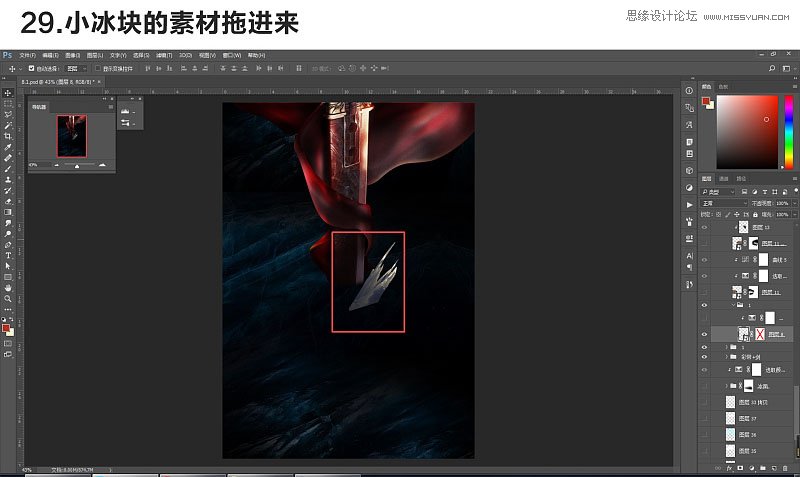
Task: Show the 图层 37 layer visibility box
Action: pyautogui.click(x=705, y=418)
